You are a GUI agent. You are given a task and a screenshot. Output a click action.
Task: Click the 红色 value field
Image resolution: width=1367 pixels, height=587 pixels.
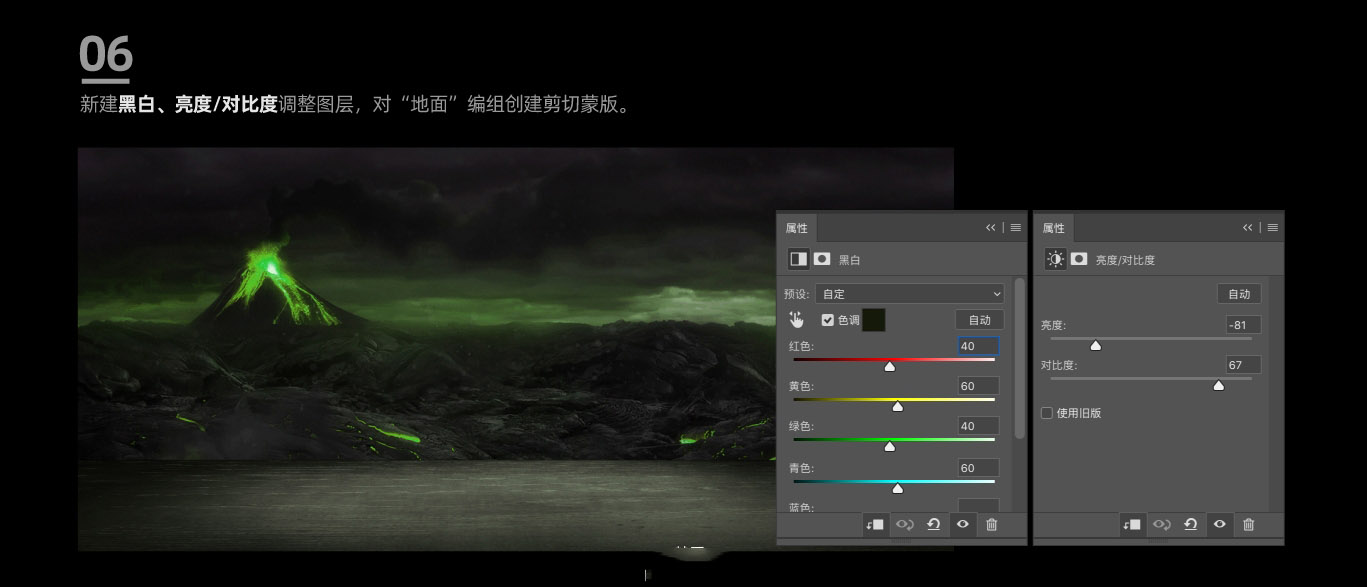978,346
